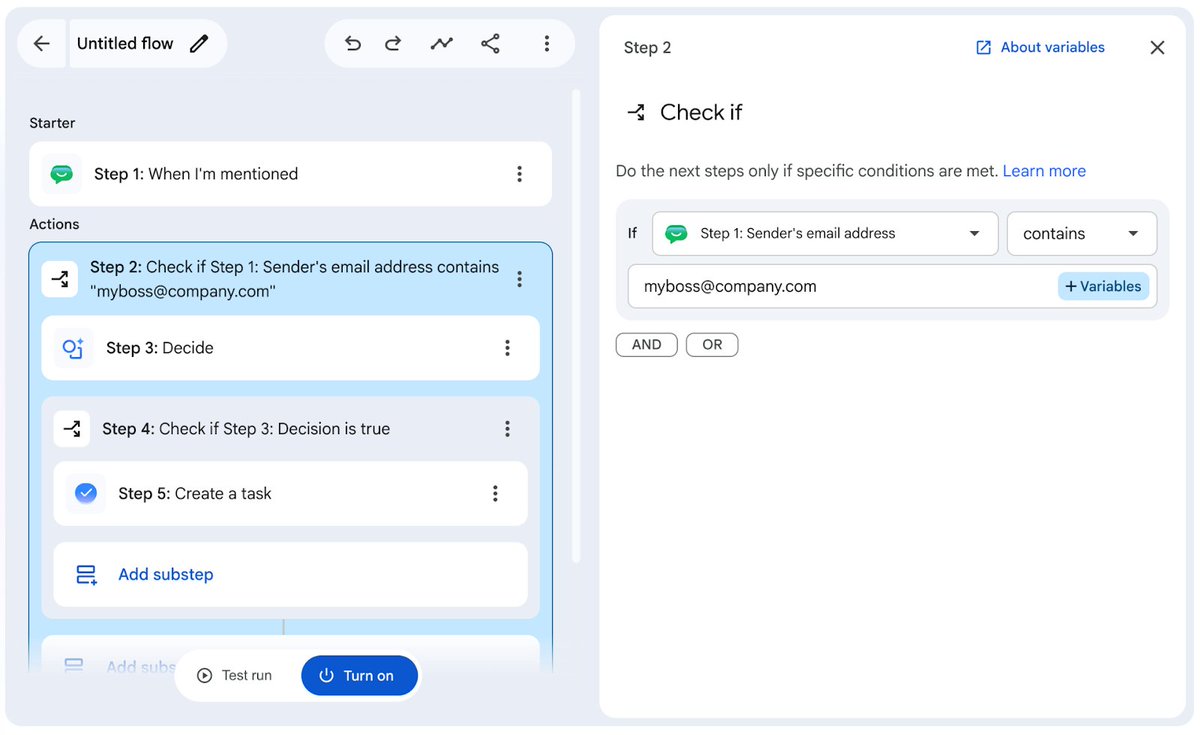Select Step 1: When I'm mentioned
The image size is (1200, 735).
[x=290, y=174]
